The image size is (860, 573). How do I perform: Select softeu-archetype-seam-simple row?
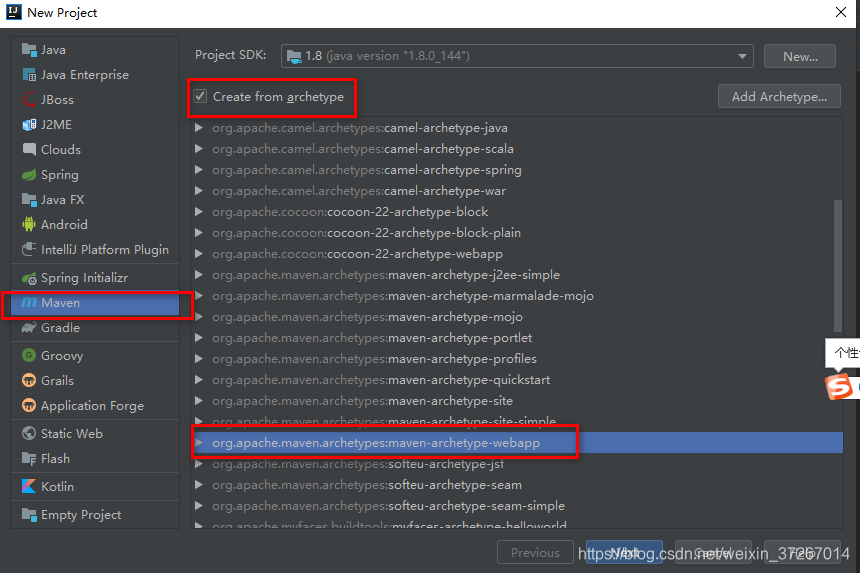tap(517, 506)
